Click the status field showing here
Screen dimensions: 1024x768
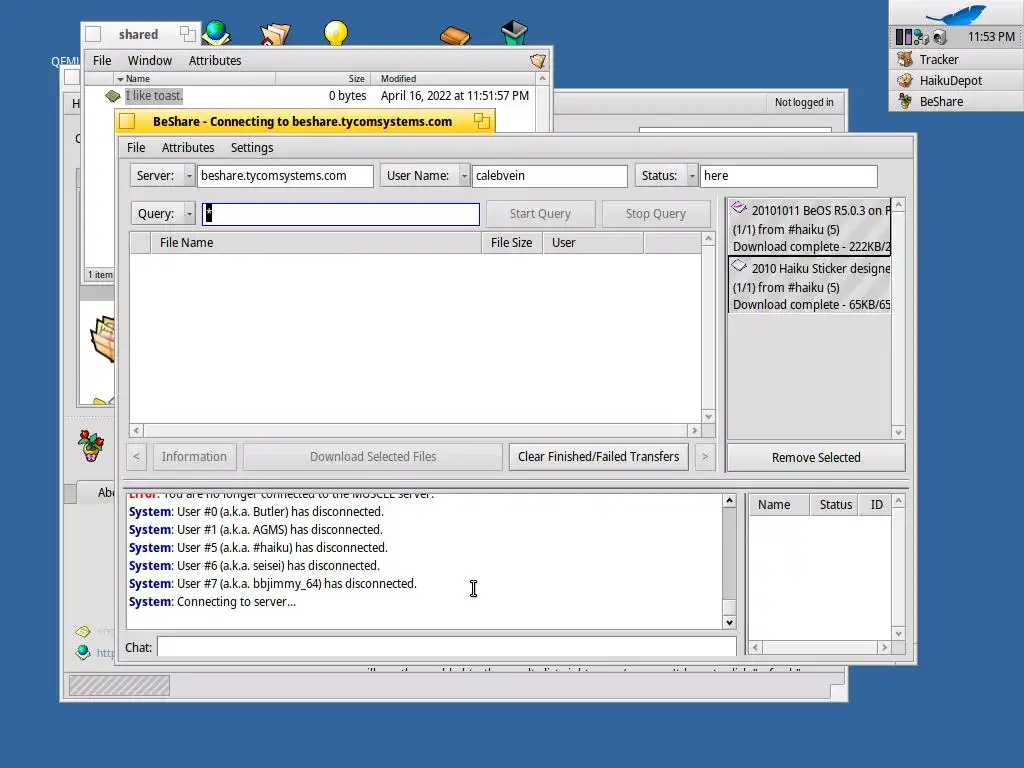788,176
